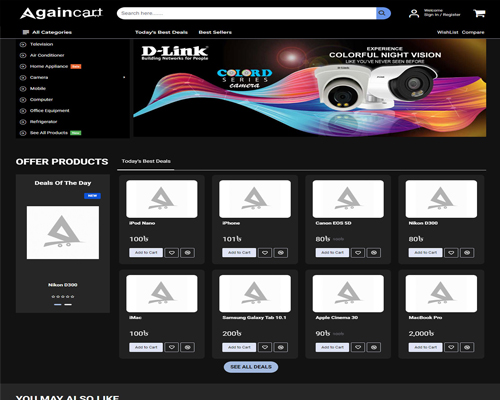Select Computer category
Screen dimensions: 500x400
click(x=41, y=100)
